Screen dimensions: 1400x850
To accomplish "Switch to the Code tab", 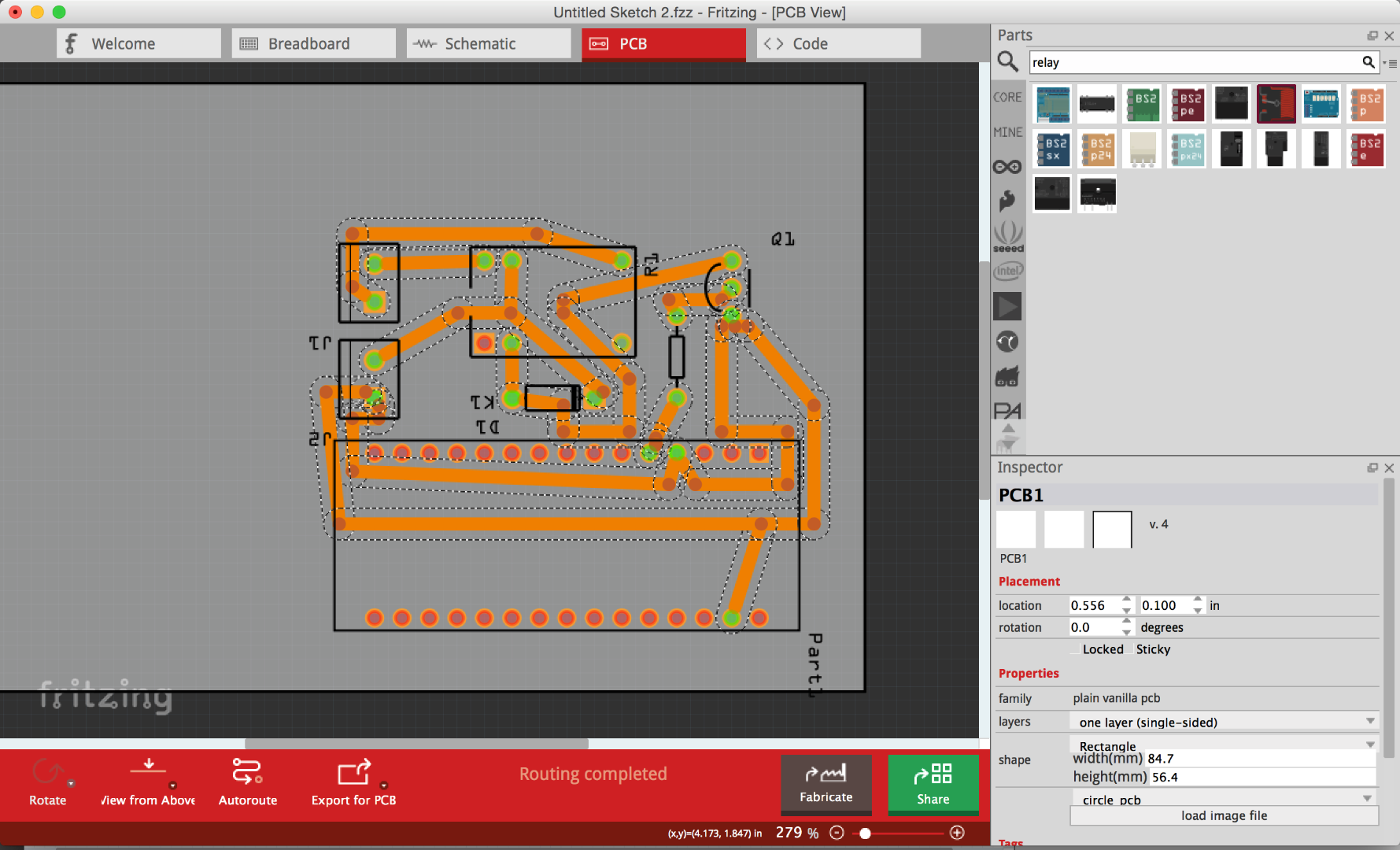I will (x=839, y=44).
